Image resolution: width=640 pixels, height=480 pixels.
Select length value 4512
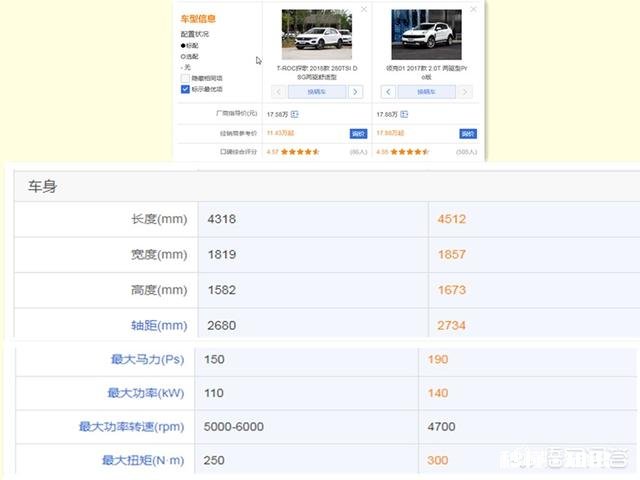coord(452,219)
